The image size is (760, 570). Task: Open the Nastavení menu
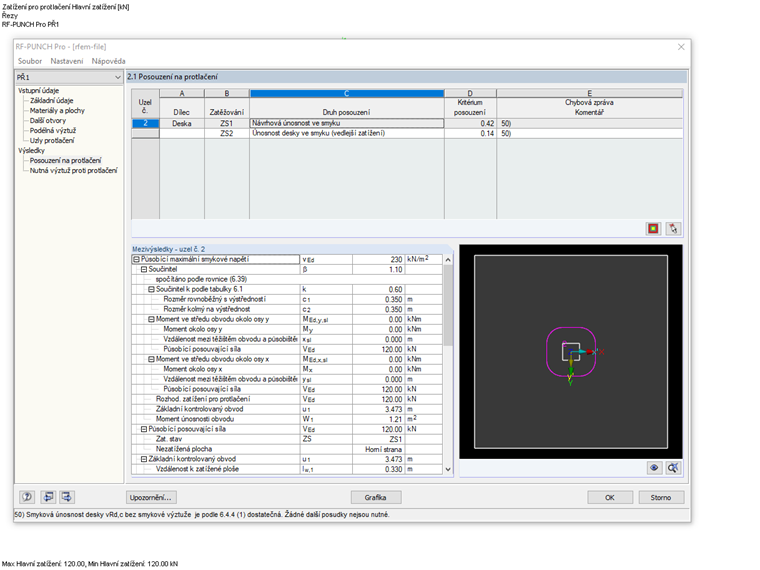67,61
